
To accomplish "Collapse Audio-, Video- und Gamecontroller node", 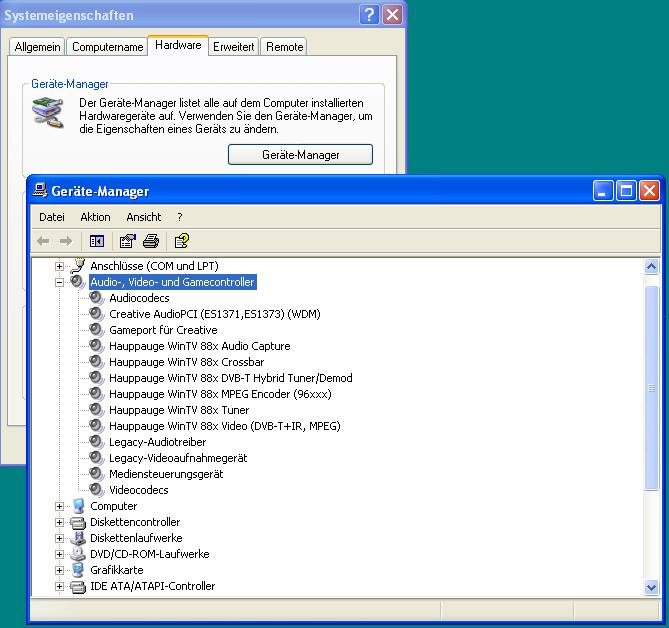I will 59,282.
